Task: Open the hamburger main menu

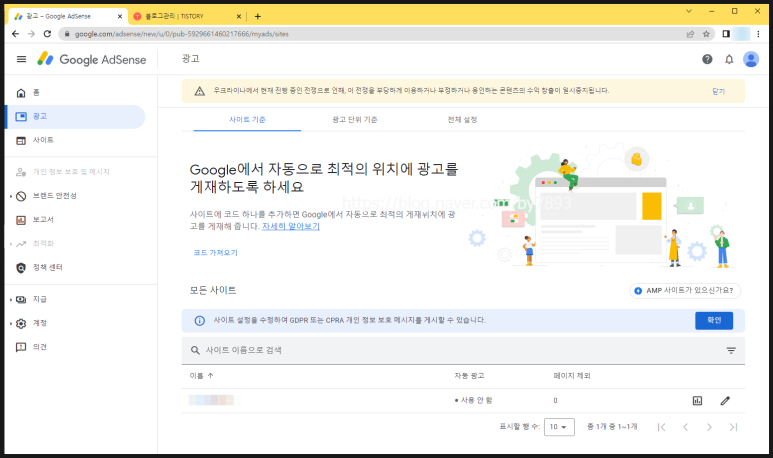Action: [x=21, y=59]
